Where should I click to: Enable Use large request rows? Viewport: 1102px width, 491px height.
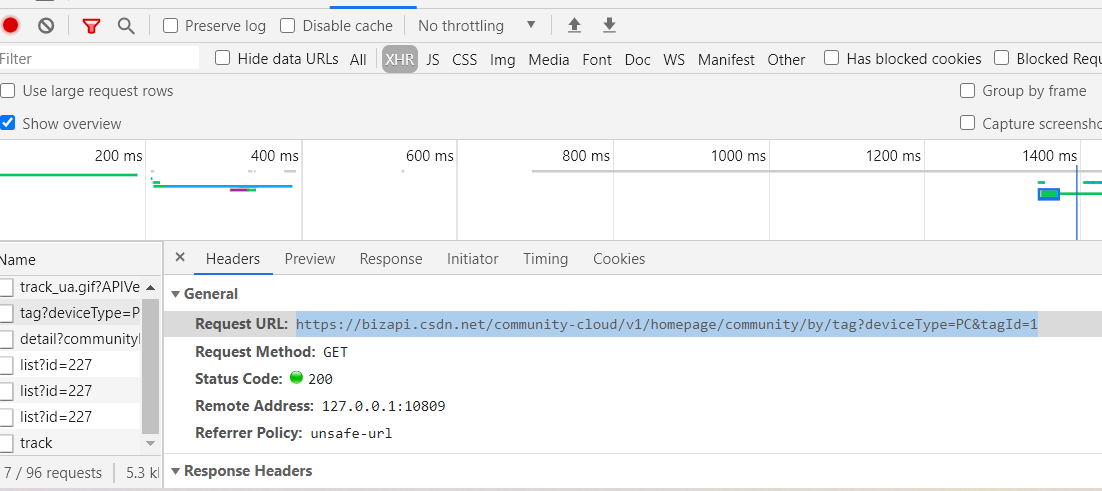pyautogui.click(x=7, y=91)
